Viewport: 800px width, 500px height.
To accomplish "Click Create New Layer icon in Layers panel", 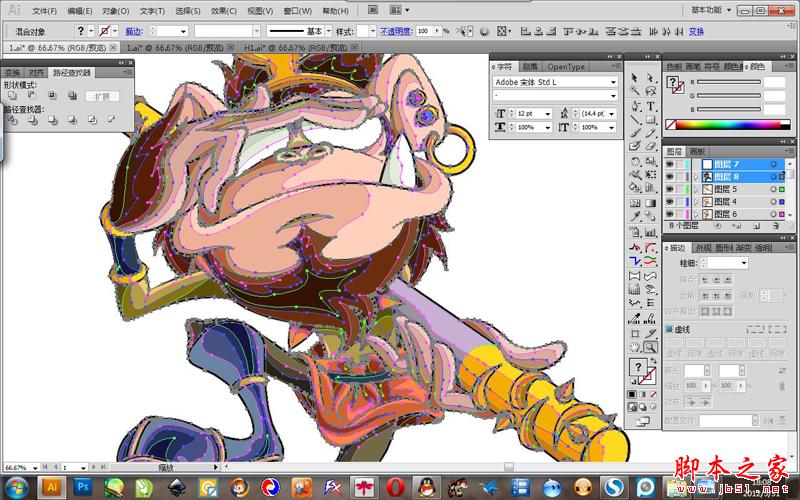I will point(756,226).
